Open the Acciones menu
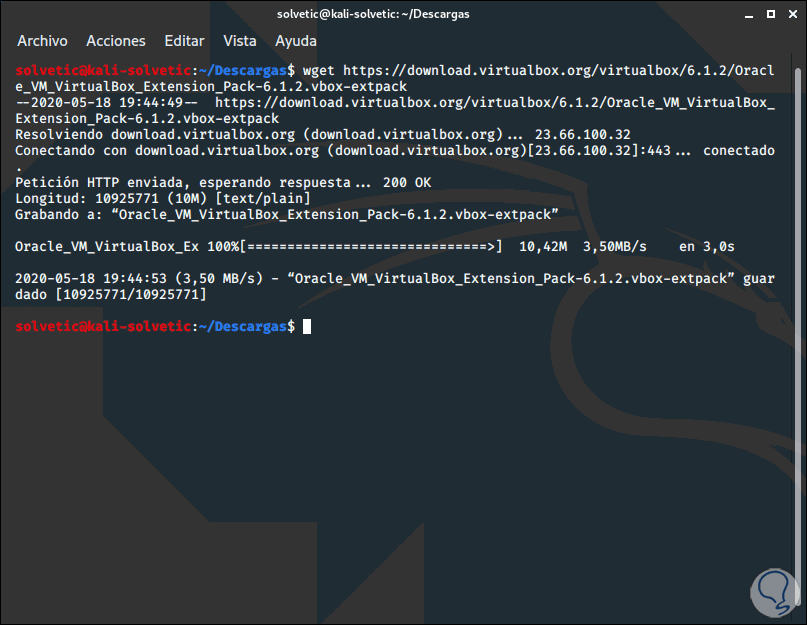Image resolution: width=807 pixels, height=625 pixels. point(115,41)
